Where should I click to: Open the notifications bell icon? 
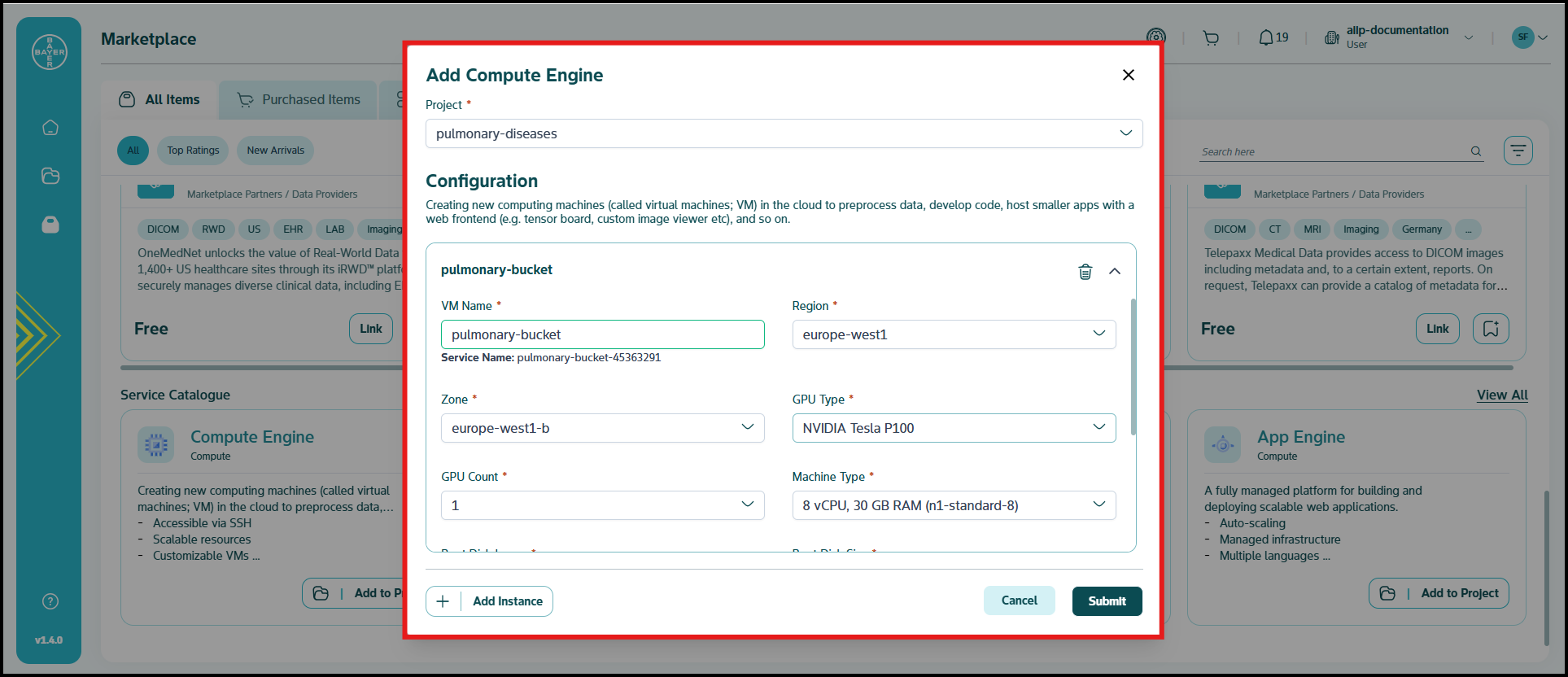pyautogui.click(x=1265, y=37)
